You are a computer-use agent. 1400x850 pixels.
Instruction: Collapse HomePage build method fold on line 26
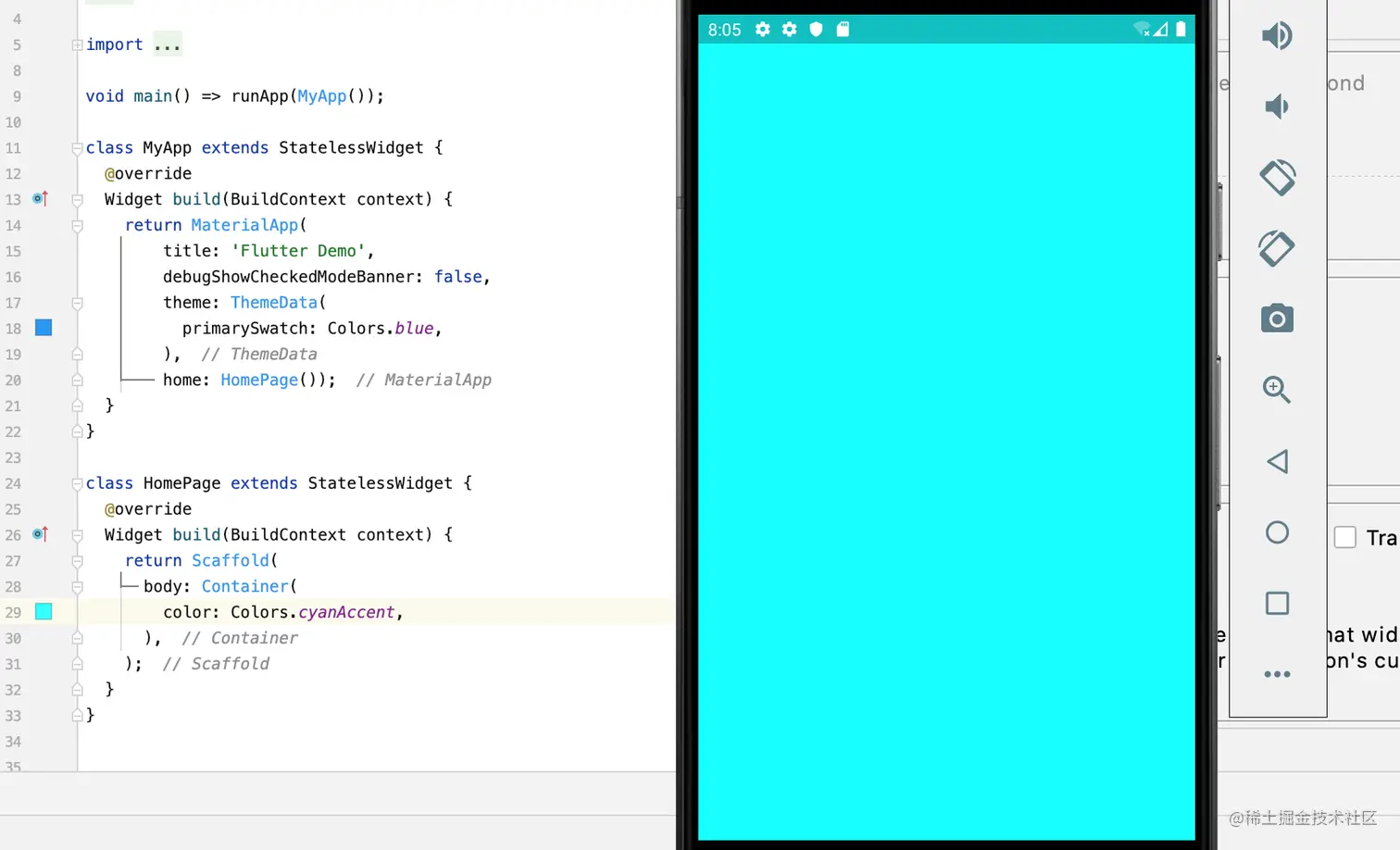coord(78,534)
